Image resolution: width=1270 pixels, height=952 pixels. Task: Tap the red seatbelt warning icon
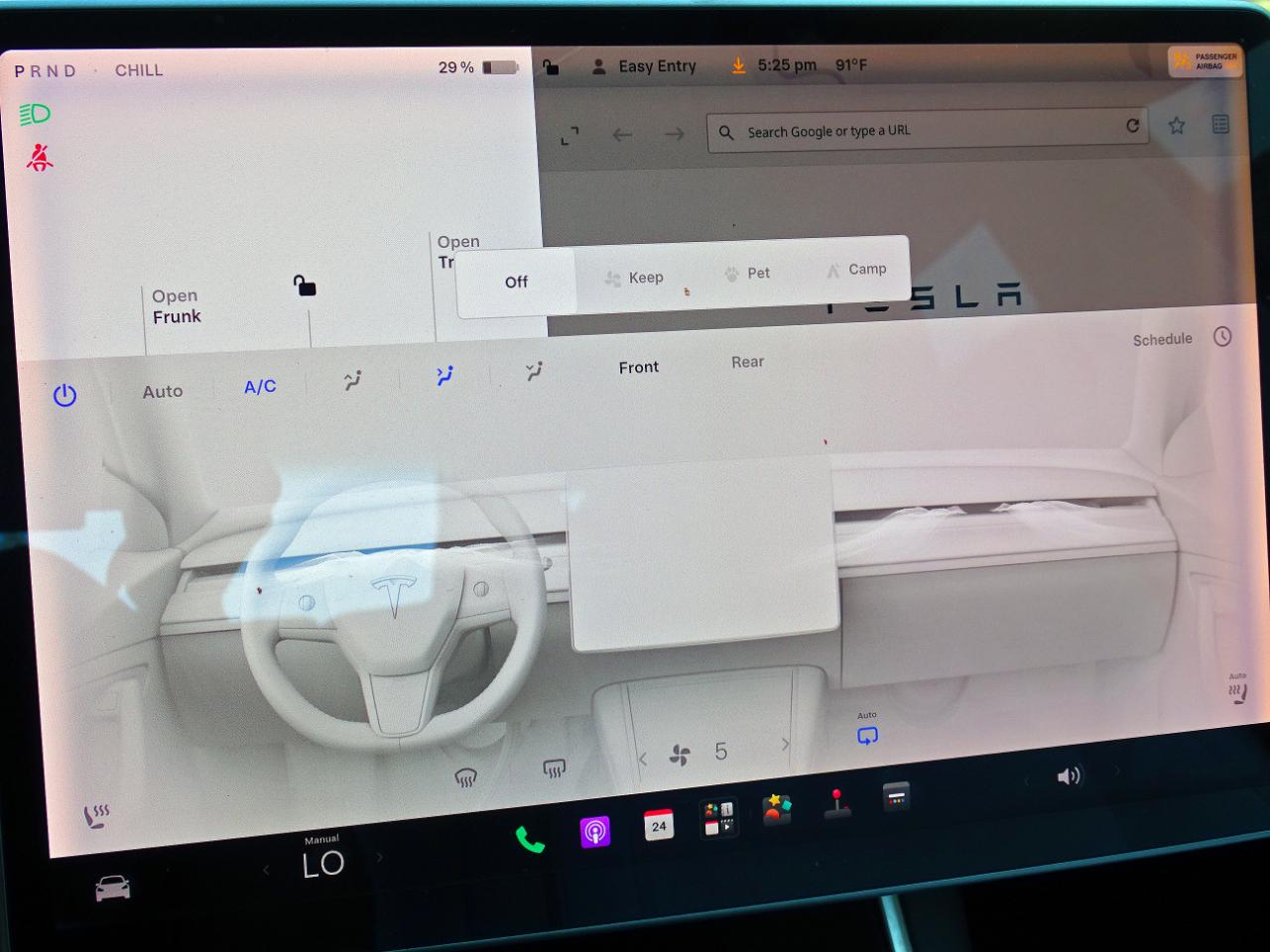(40, 157)
